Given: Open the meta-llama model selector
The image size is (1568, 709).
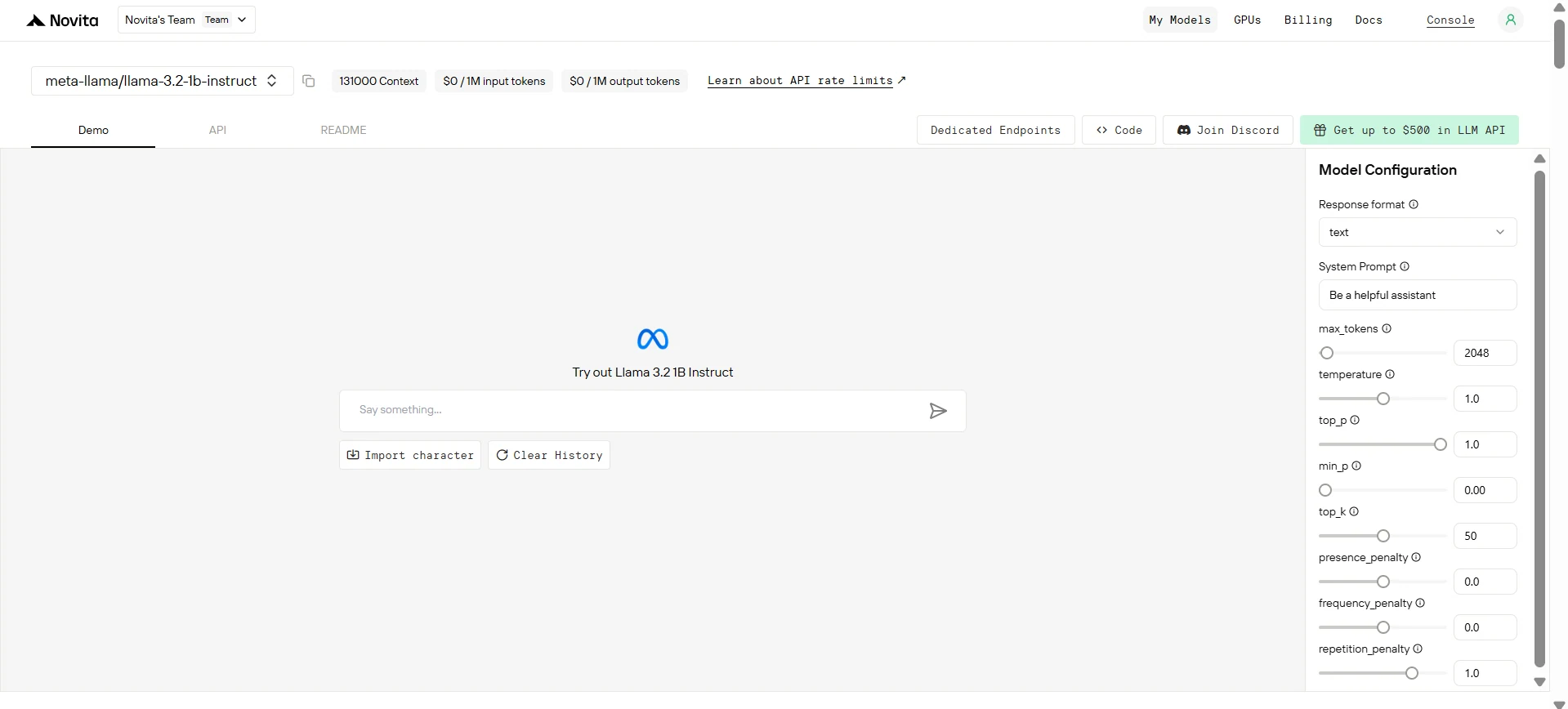Looking at the screenshot, I should coord(162,81).
